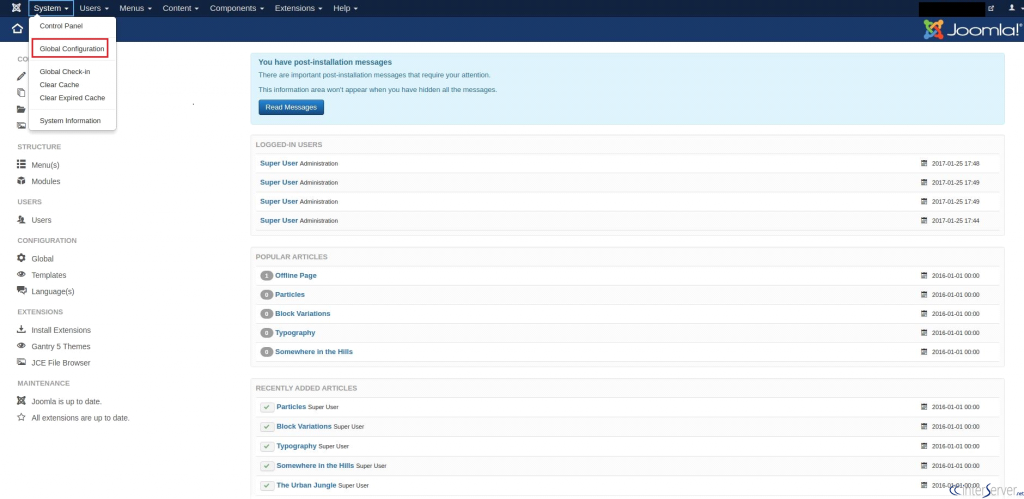Click the home icon in the blue header
The height and width of the screenshot is (499, 1024).
18,29
